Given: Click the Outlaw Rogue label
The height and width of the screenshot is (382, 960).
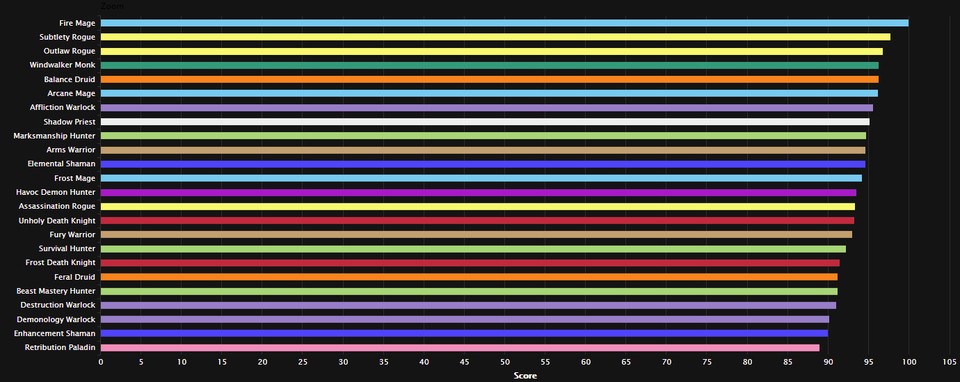Looking at the screenshot, I should click(69, 51).
